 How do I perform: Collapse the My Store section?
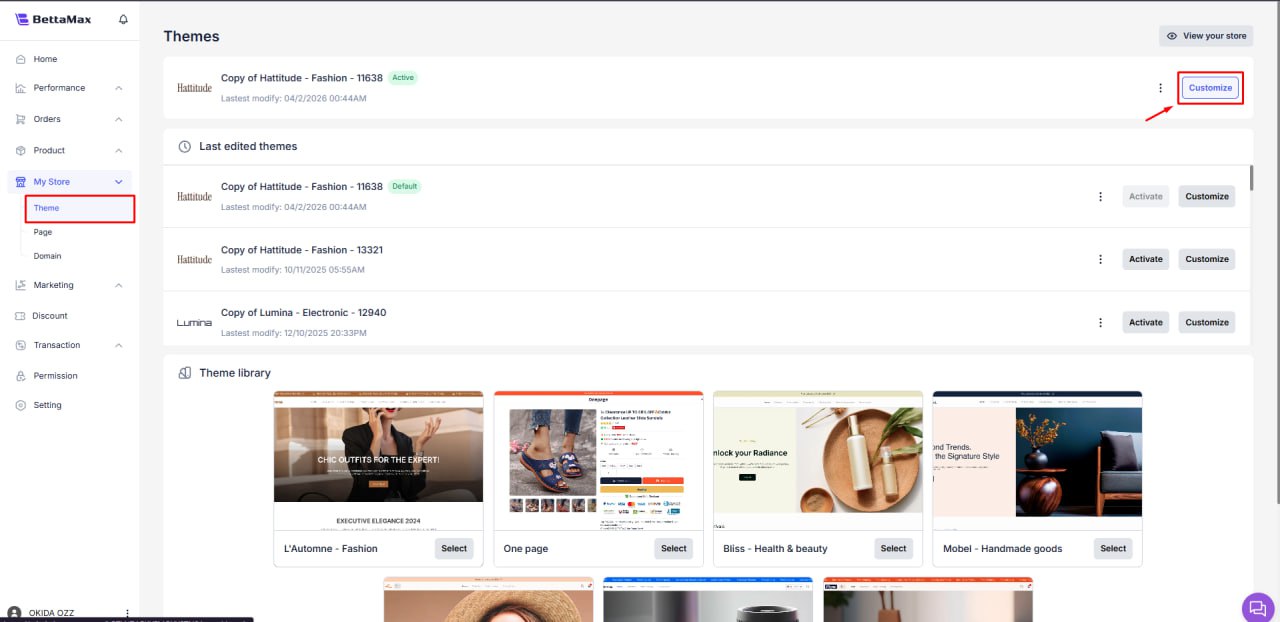(119, 182)
